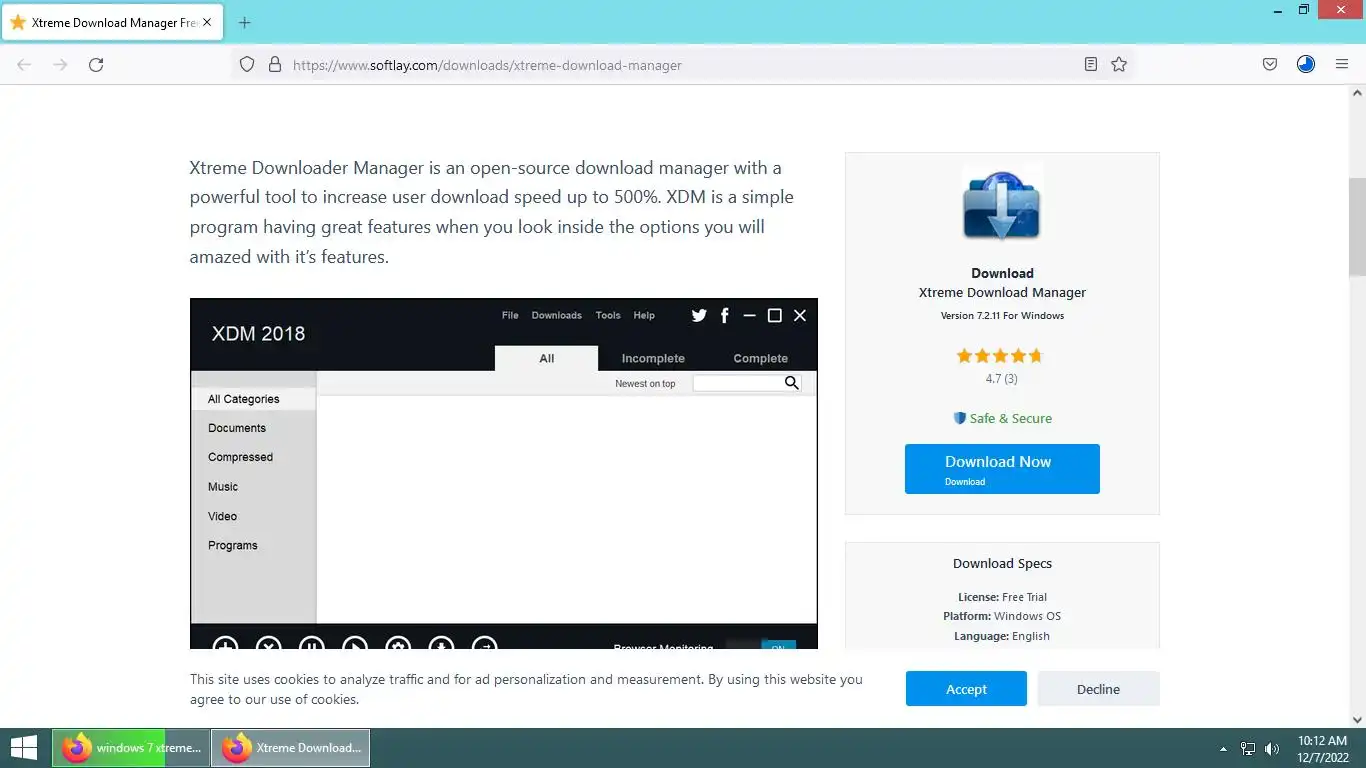This screenshot has width=1366, height=768.
Task: Click Newest on top sort label
Action: [645, 383]
